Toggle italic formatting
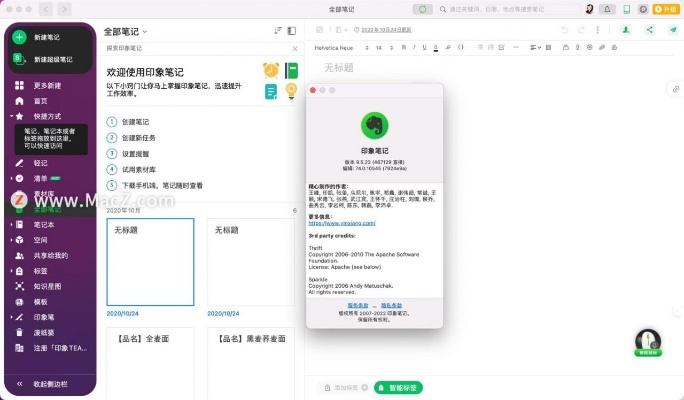This screenshot has width=684, height=400. coord(414,48)
